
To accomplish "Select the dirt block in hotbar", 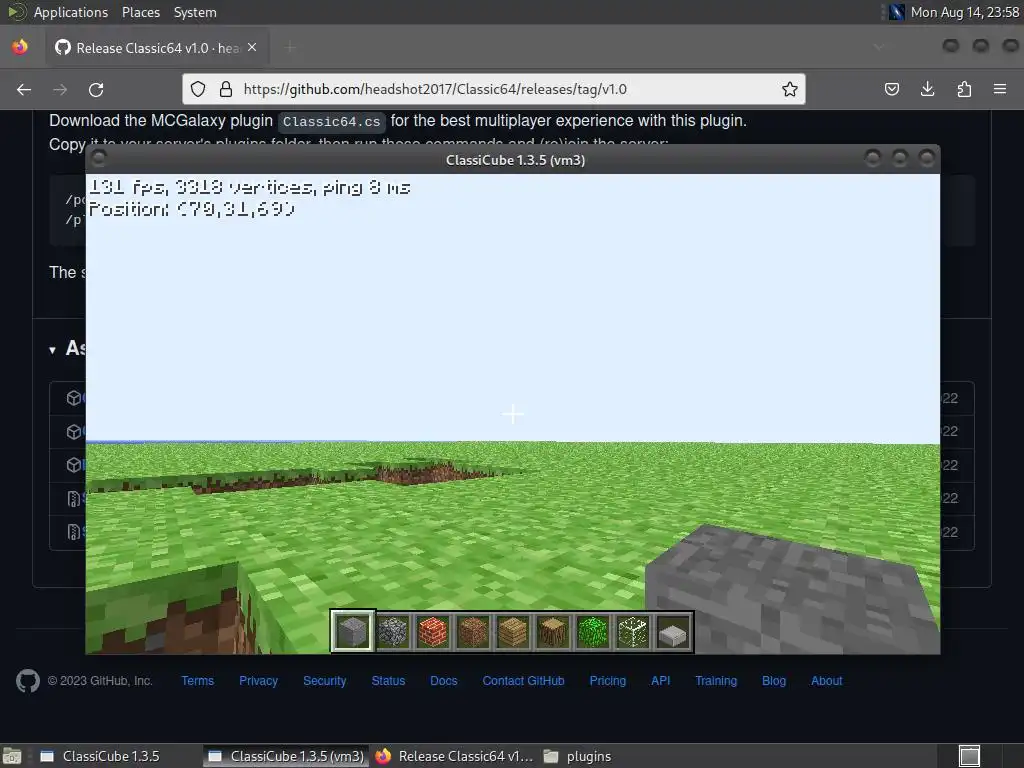I will coord(473,632).
